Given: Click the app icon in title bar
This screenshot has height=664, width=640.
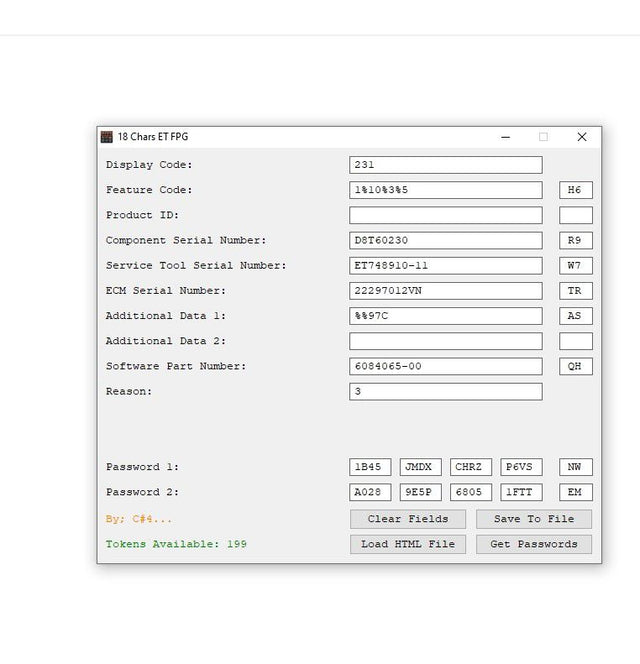Looking at the screenshot, I should point(107,137).
